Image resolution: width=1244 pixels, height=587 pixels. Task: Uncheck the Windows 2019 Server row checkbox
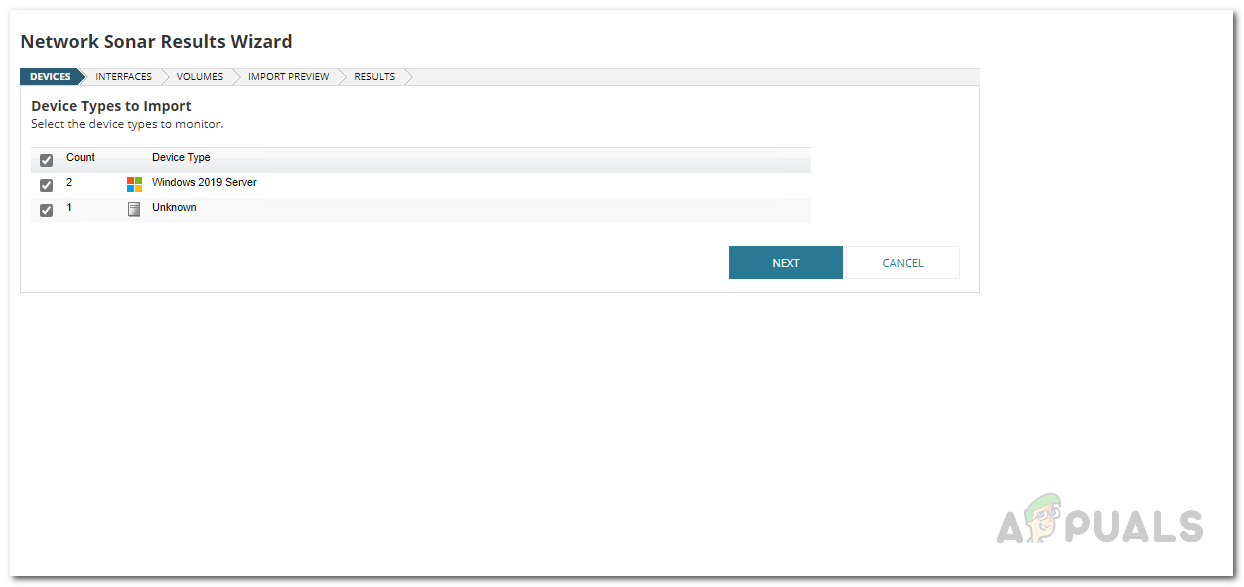[x=46, y=185]
